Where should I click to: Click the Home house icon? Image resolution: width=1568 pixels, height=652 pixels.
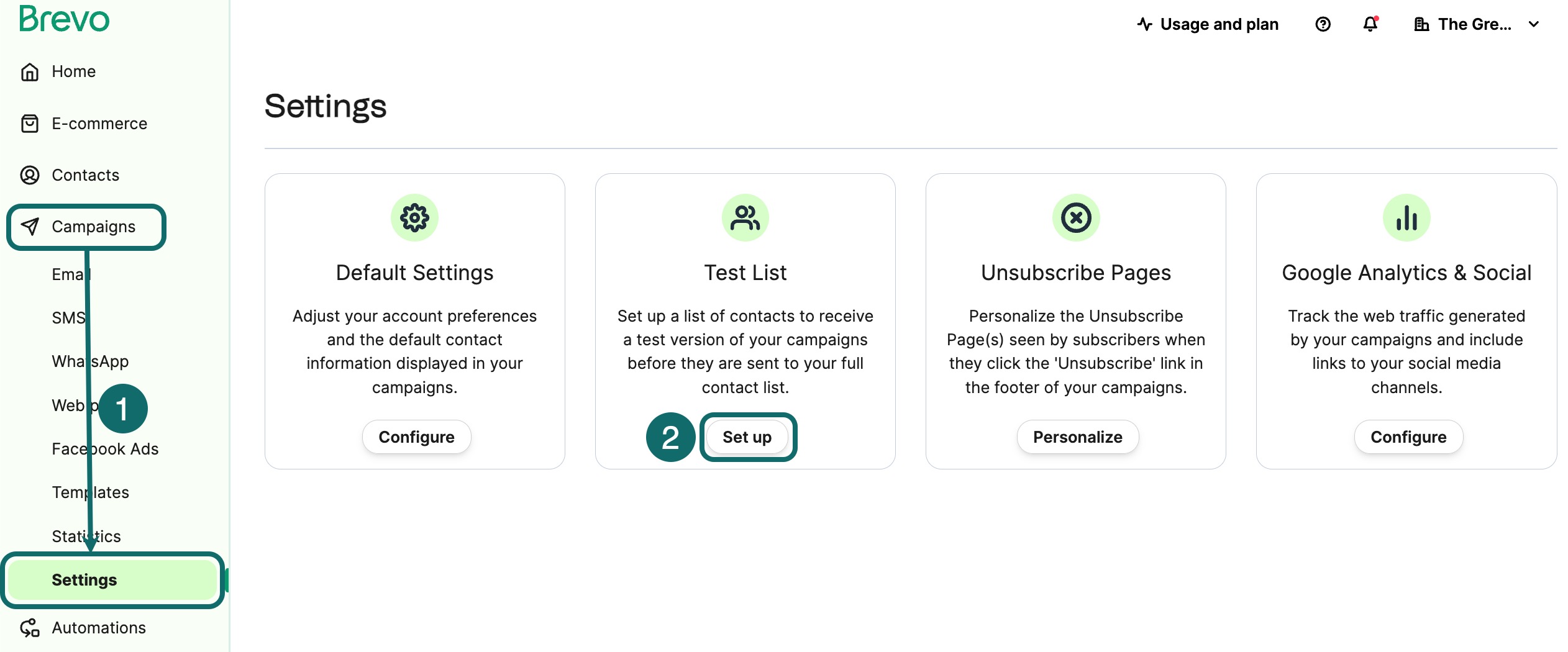coord(30,72)
